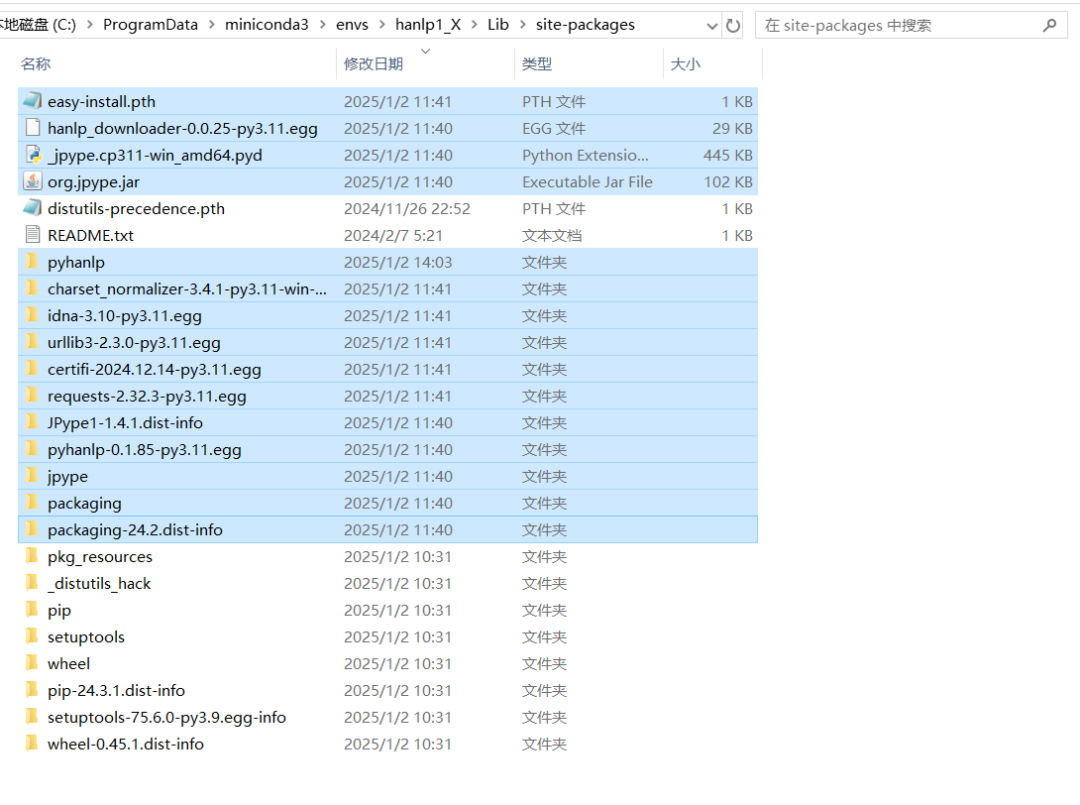This screenshot has height=805, width=1080.
Task: Expand the chevron after Lib breadcrumb
Action: click(x=522, y=25)
